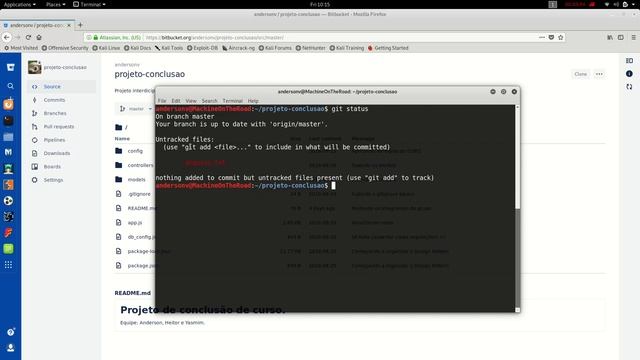
Task: Open the terminal Help menu
Action: pos(253,101)
